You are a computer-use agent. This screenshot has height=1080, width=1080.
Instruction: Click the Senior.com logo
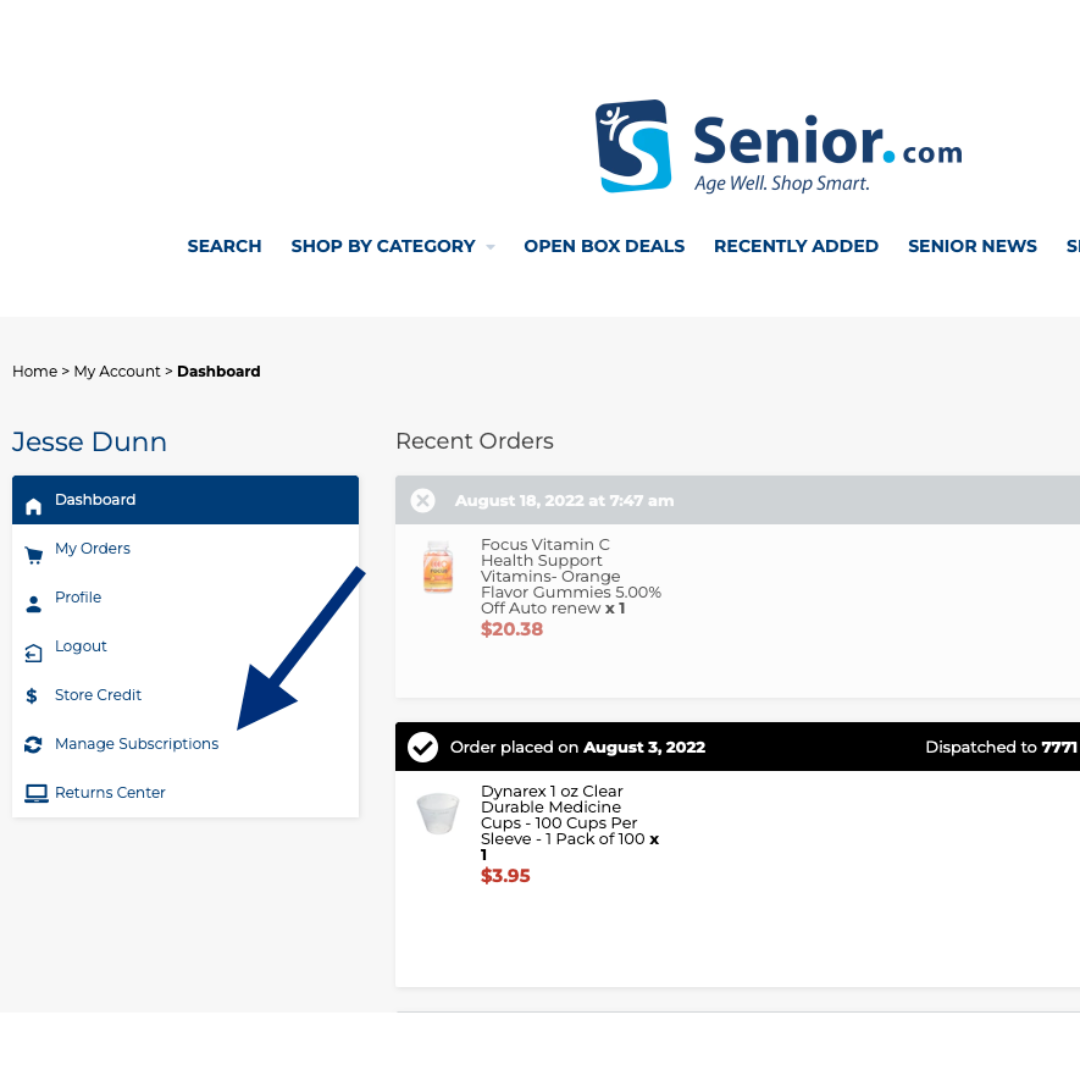click(778, 146)
